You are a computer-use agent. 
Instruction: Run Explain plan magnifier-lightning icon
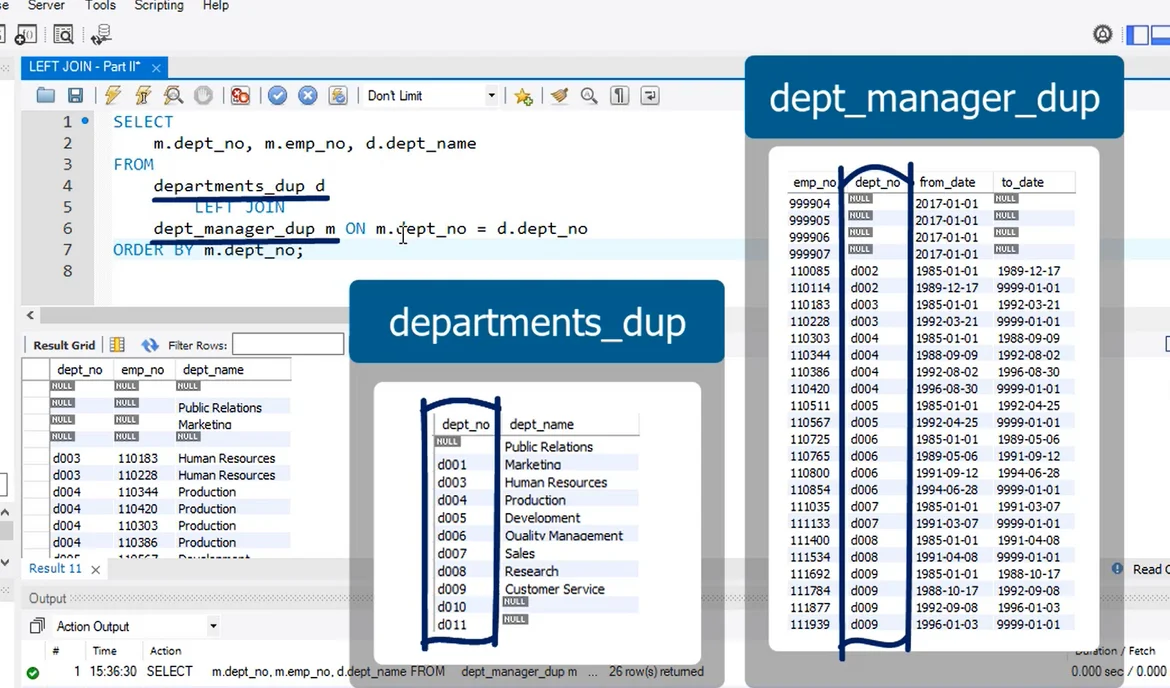[173, 96]
